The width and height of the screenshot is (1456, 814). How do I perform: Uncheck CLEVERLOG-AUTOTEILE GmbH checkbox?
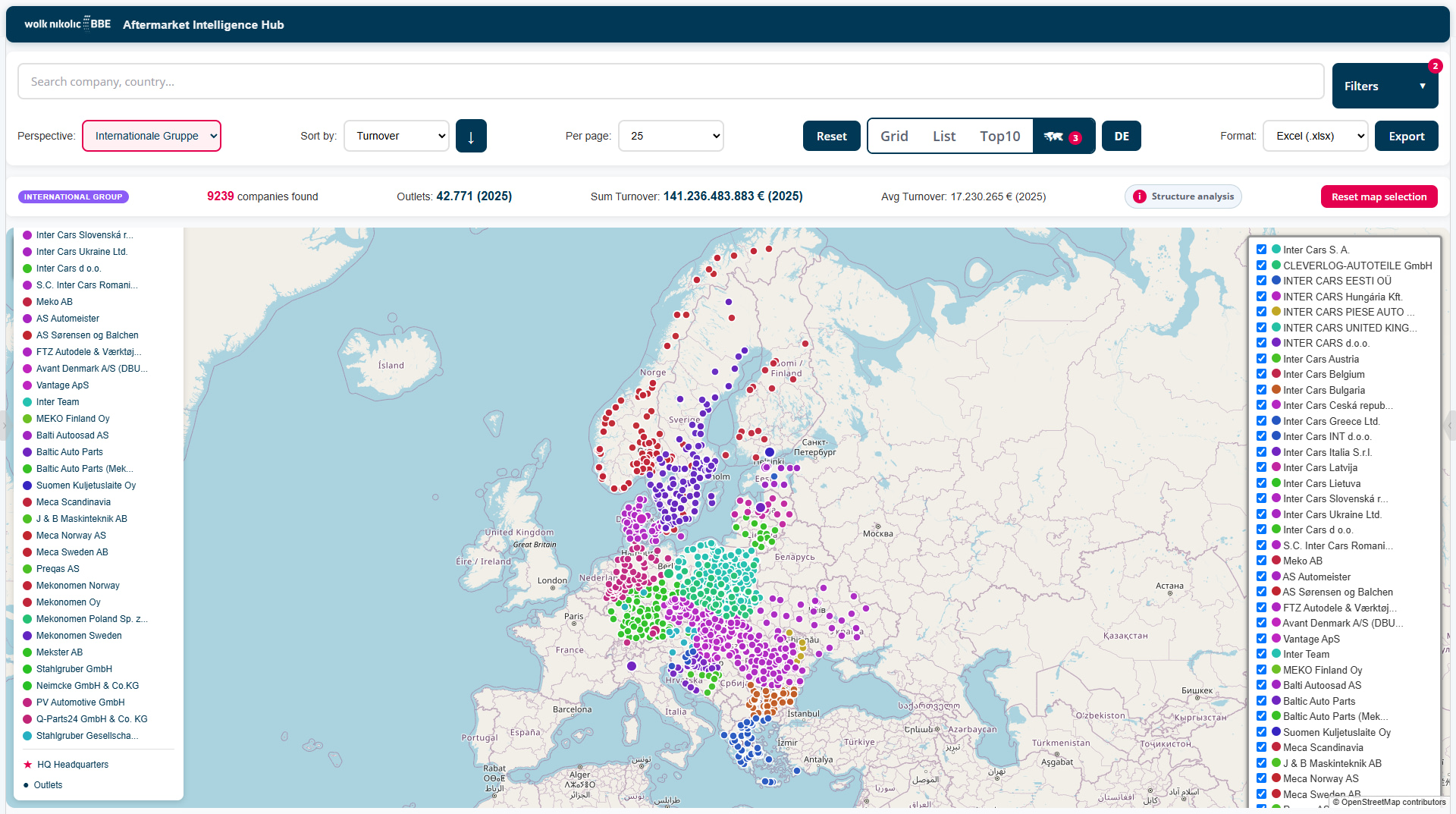coord(1261,266)
